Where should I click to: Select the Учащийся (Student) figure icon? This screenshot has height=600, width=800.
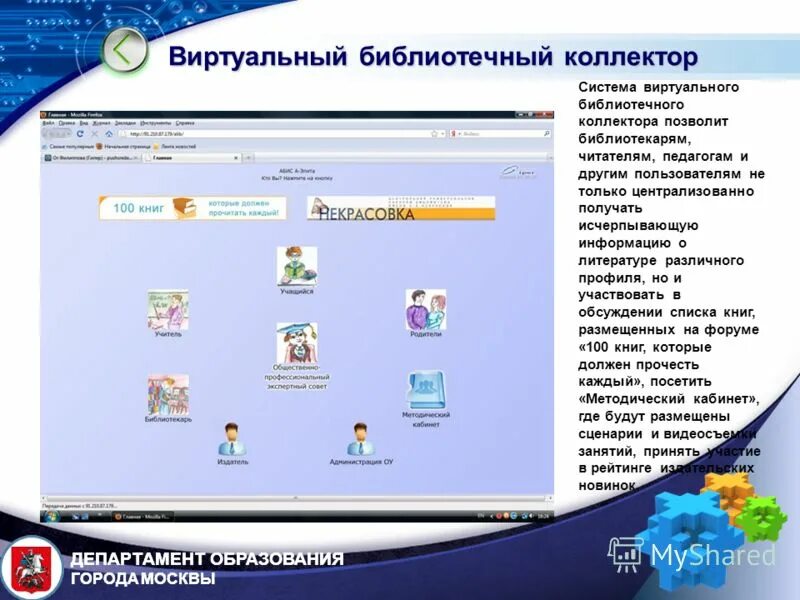click(295, 266)
